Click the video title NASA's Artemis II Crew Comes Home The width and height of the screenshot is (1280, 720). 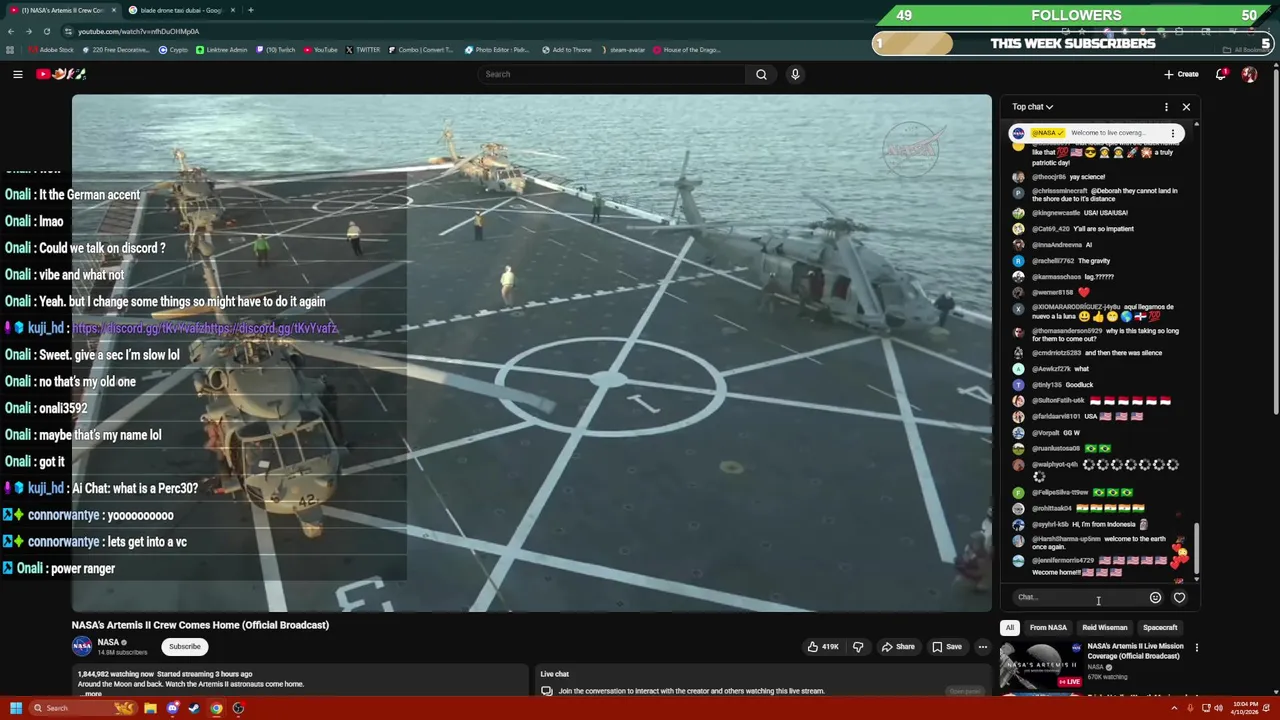coord(200,625)
